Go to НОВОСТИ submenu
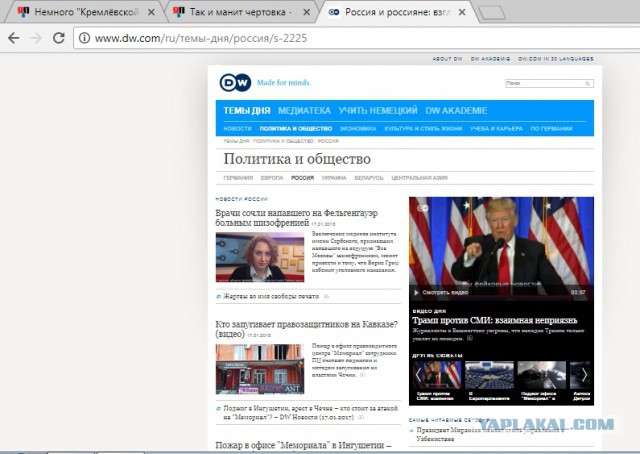 (238, 129)
